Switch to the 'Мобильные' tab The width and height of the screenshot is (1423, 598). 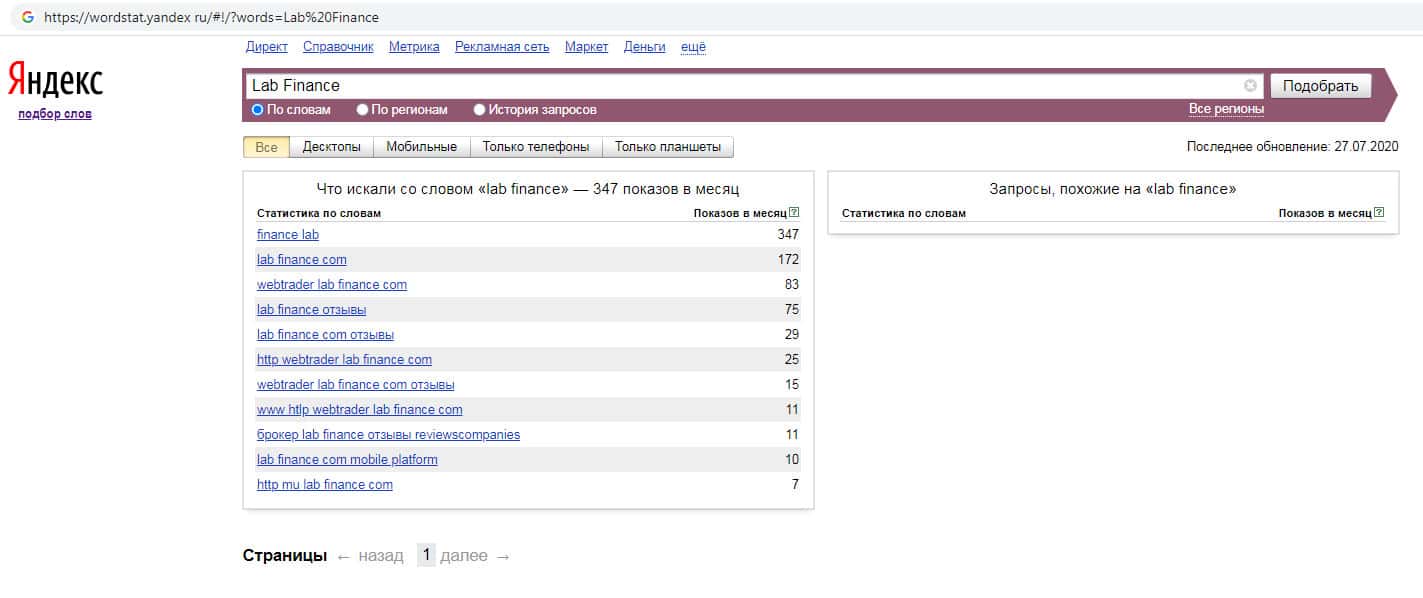point(421,147)
